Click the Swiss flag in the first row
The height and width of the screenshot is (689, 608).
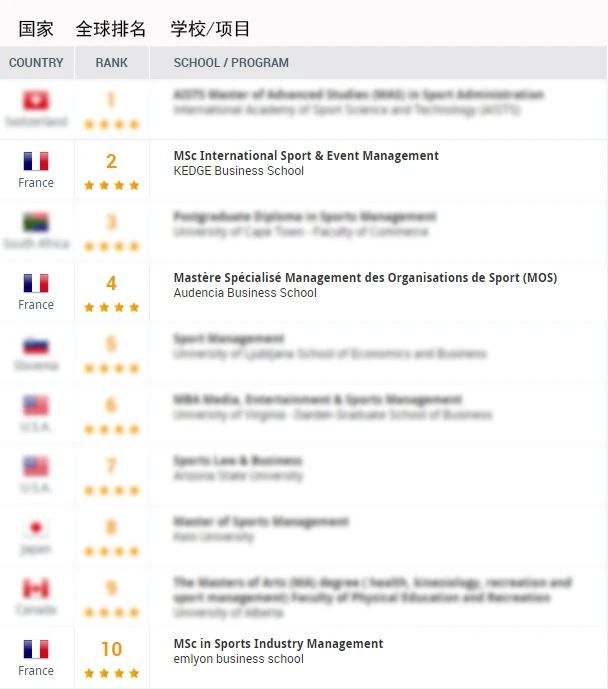36,100
